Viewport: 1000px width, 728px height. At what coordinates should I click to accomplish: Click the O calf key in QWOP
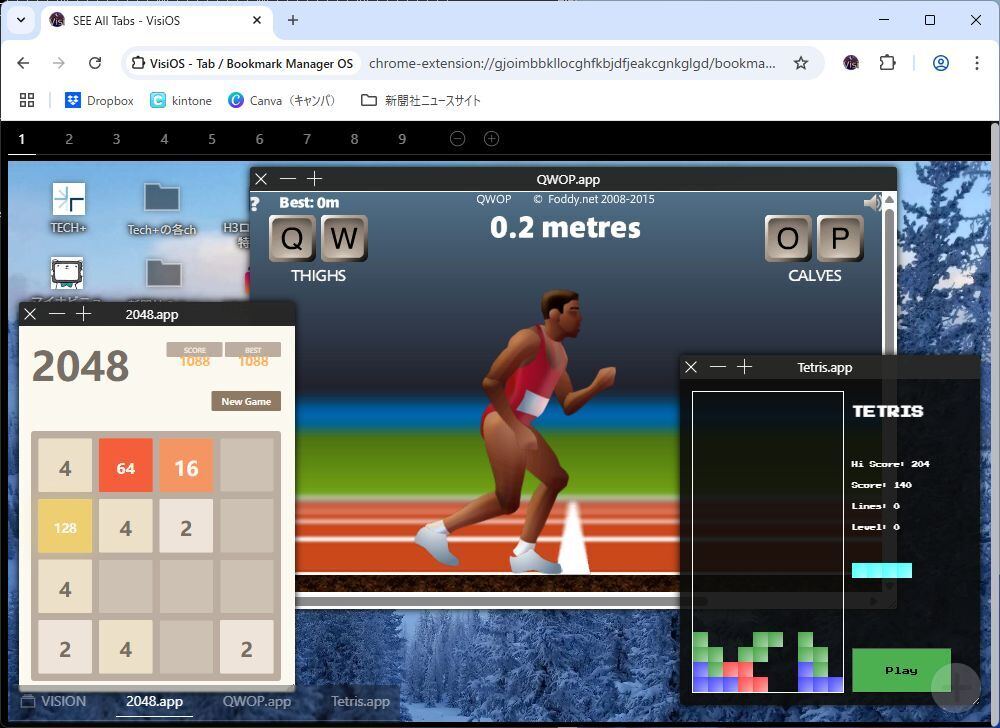coord(788,238)
